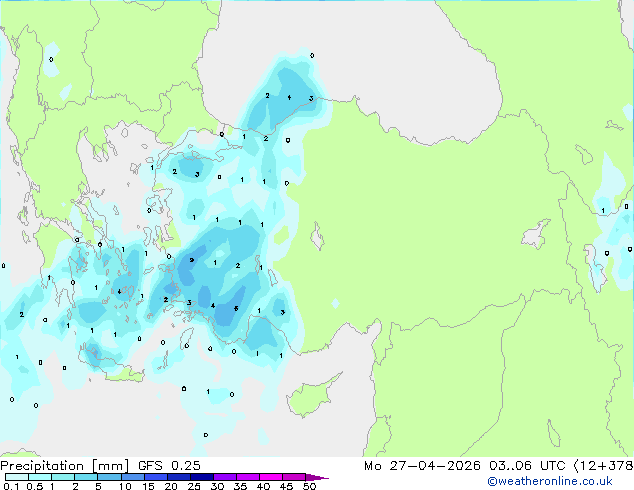Screen dimensions: 634x490
Task: Click the above-50 mm legend arrow tip
Action: point(317,477)
